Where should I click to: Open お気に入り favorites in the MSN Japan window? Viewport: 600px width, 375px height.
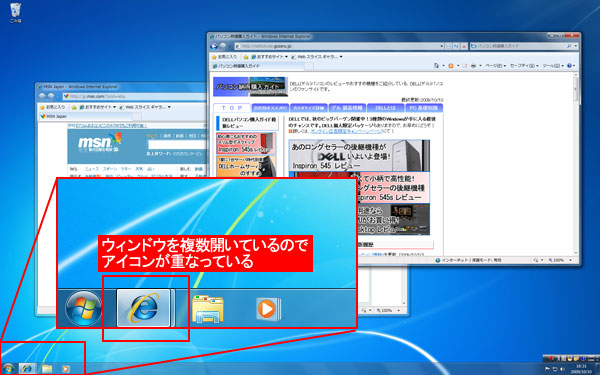pyautogui.click(x=53, y=107)
